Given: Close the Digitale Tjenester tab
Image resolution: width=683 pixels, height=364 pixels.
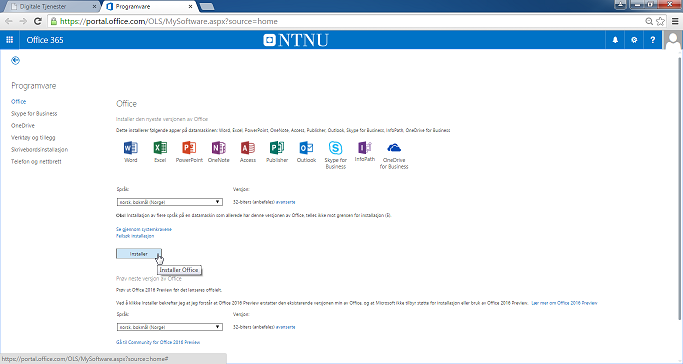Looking at the screenshot, I should (94, 7).
